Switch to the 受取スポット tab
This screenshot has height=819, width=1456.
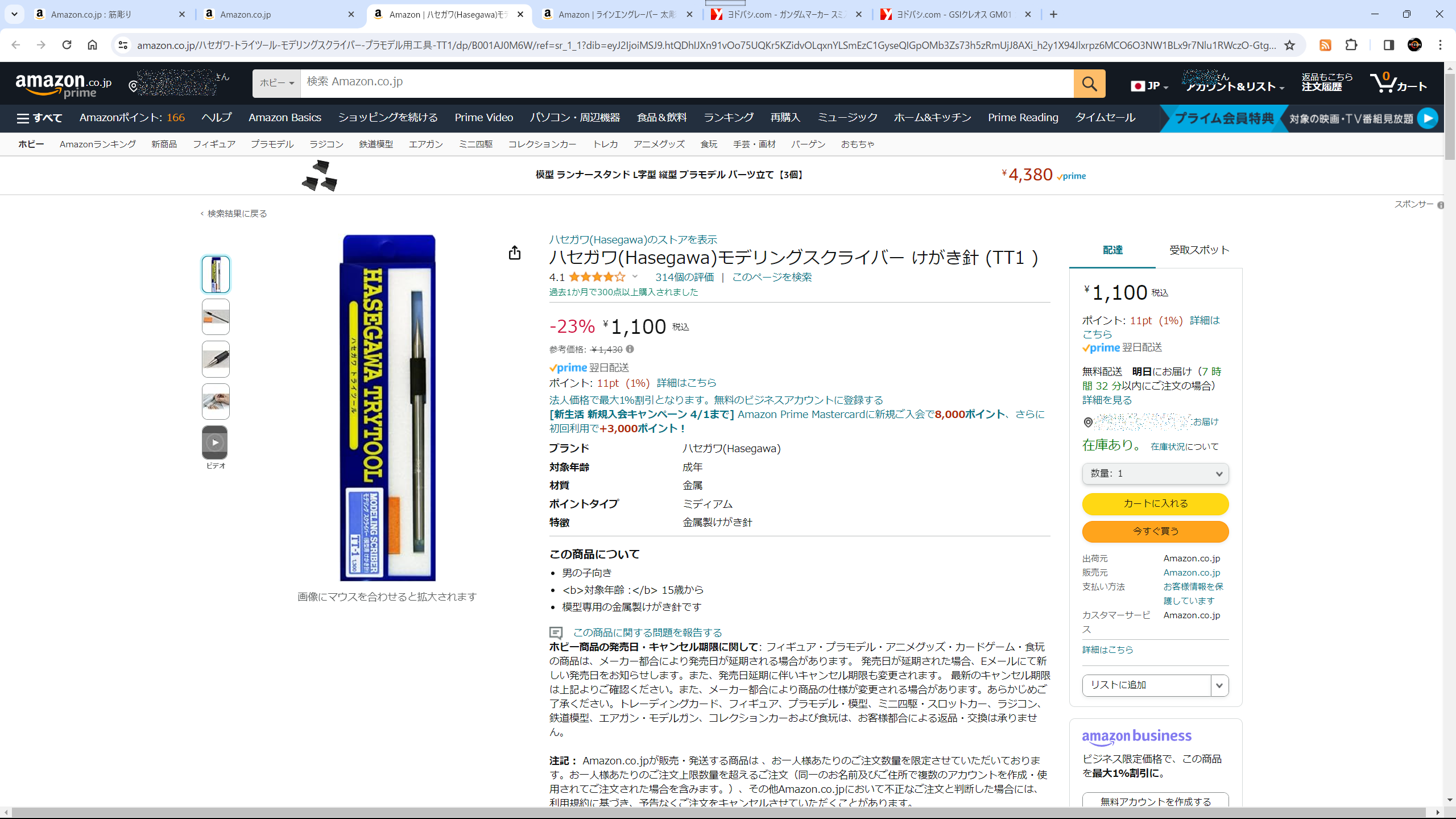[1199, 250]
